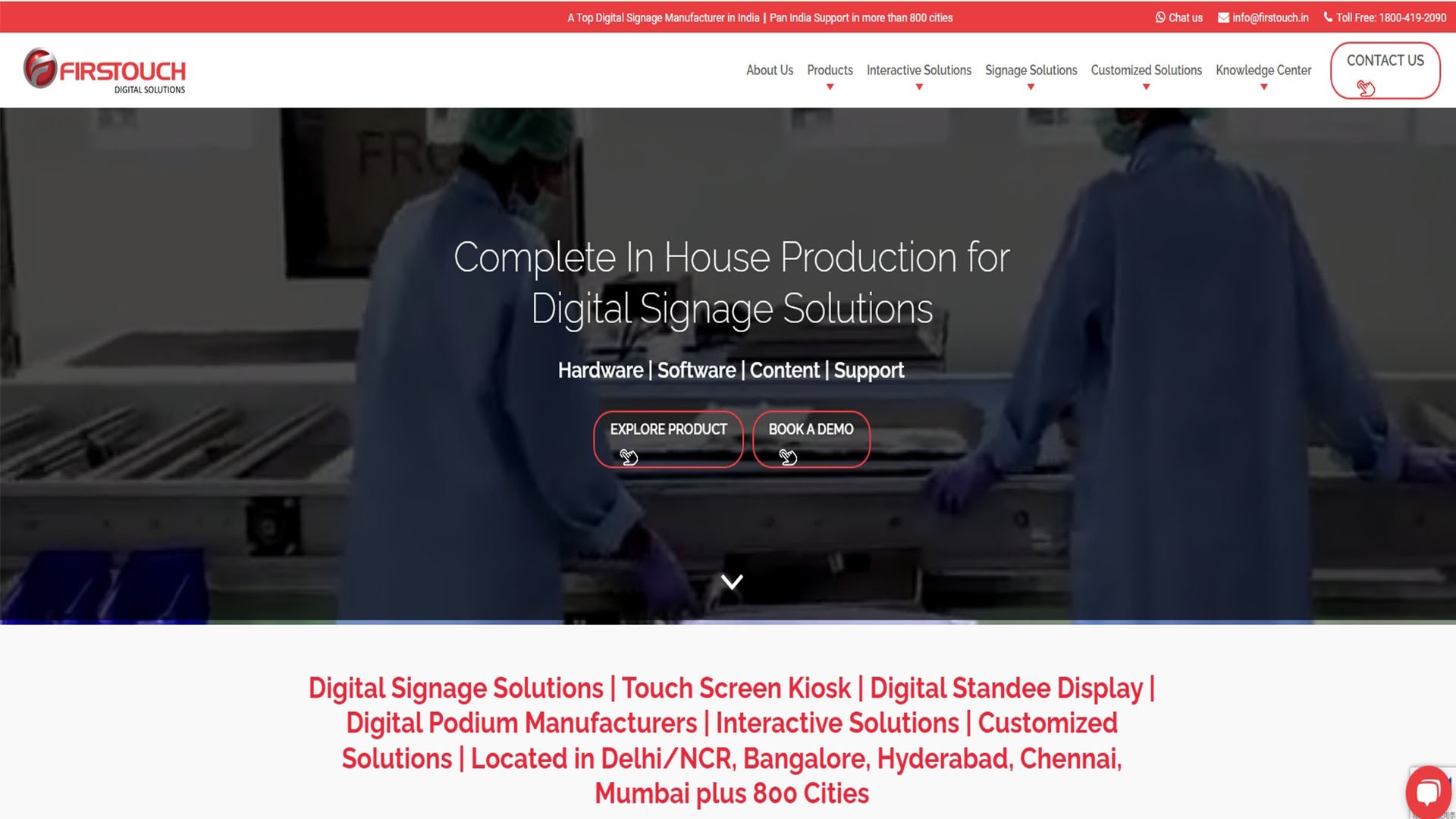Open the Knowledge Center menu
The width and height of the screenshot is (1456, 819).
tap(1263, 71)
